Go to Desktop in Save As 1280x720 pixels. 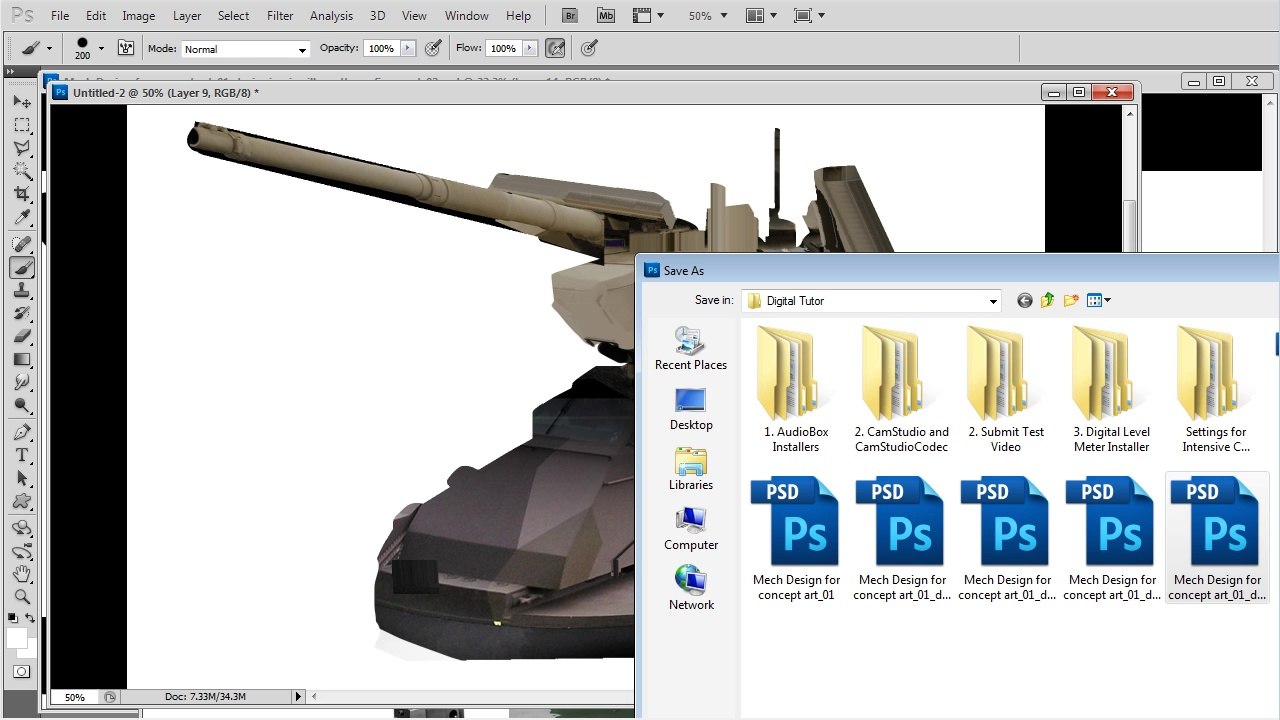(x=691, y=408)
